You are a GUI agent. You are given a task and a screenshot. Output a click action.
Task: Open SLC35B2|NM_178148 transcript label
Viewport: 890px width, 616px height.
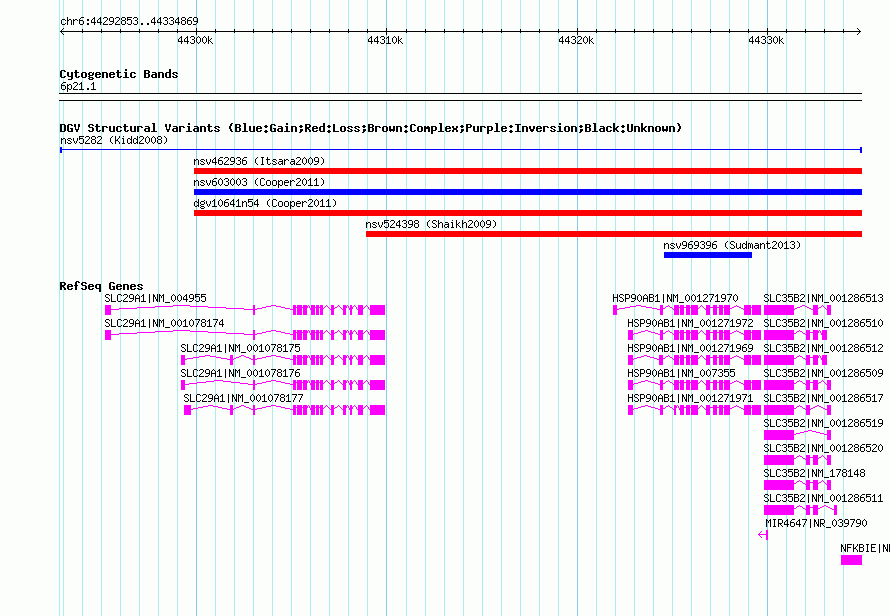tap(815, 473)
